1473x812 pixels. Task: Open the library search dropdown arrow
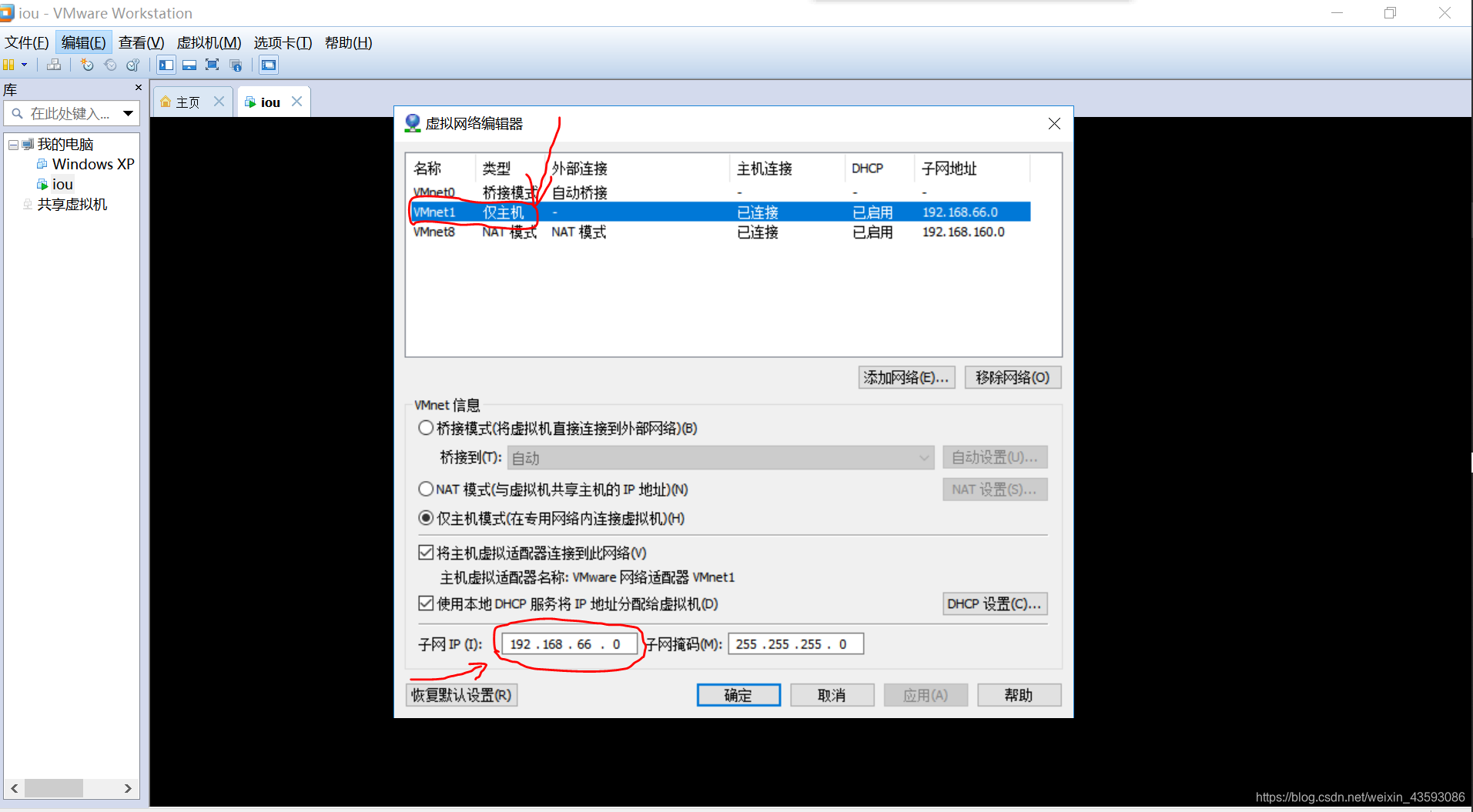pos(129,114)
